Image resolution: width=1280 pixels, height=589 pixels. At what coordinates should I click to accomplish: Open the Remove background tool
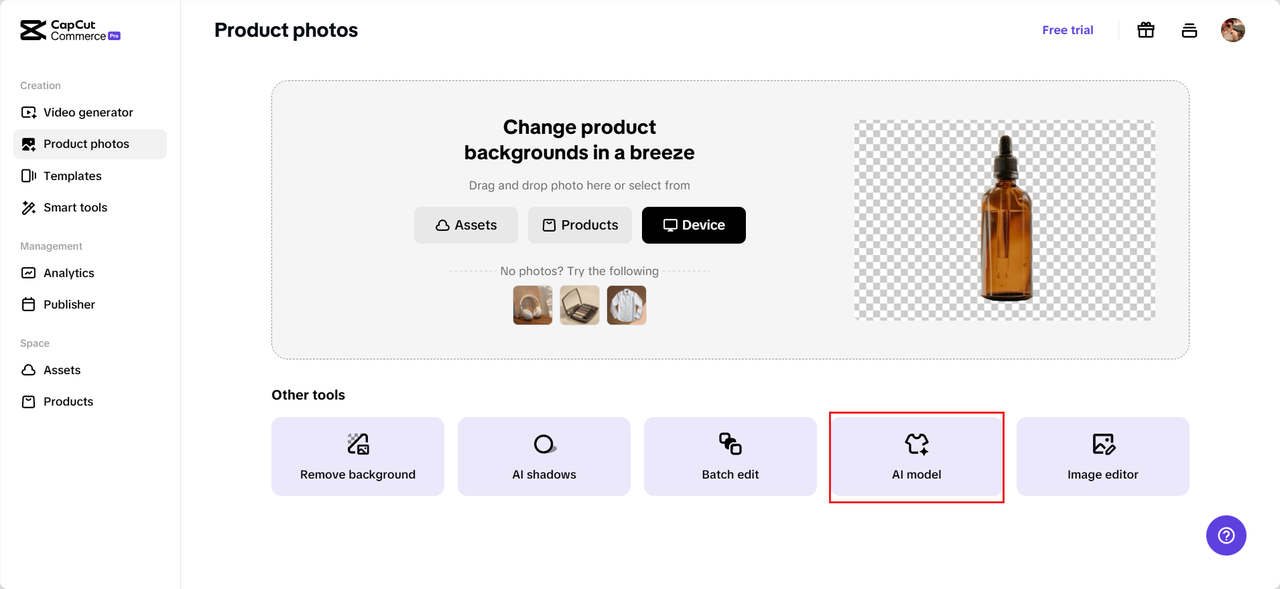[x=358, y=456]
